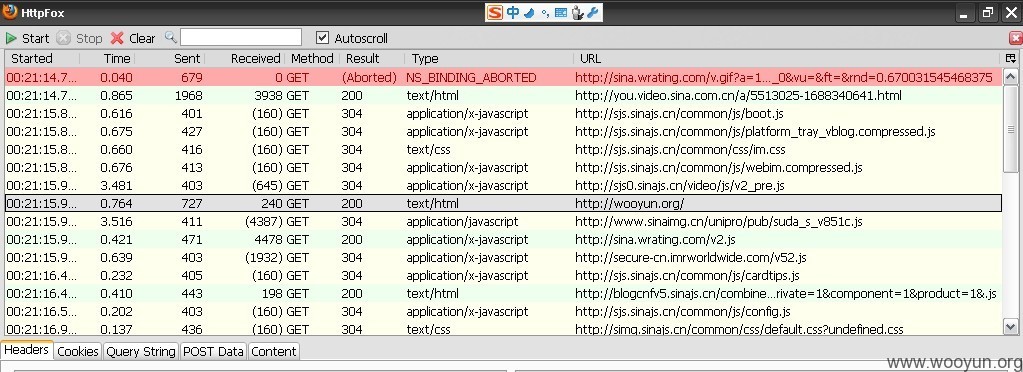Sort by the Type column header
Screen dimensions: 1023x372
coord(489,58)
